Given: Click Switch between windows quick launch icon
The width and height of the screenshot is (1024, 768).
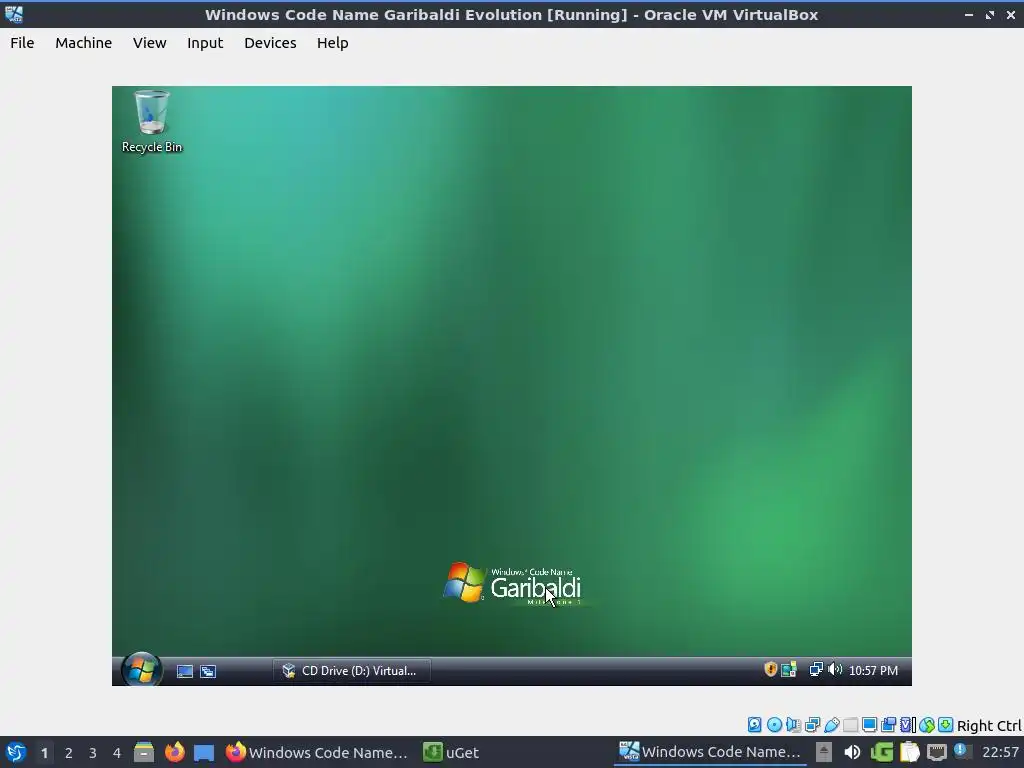Looking at the screenshot, I should pyautogui.click(x=208, y=671).
